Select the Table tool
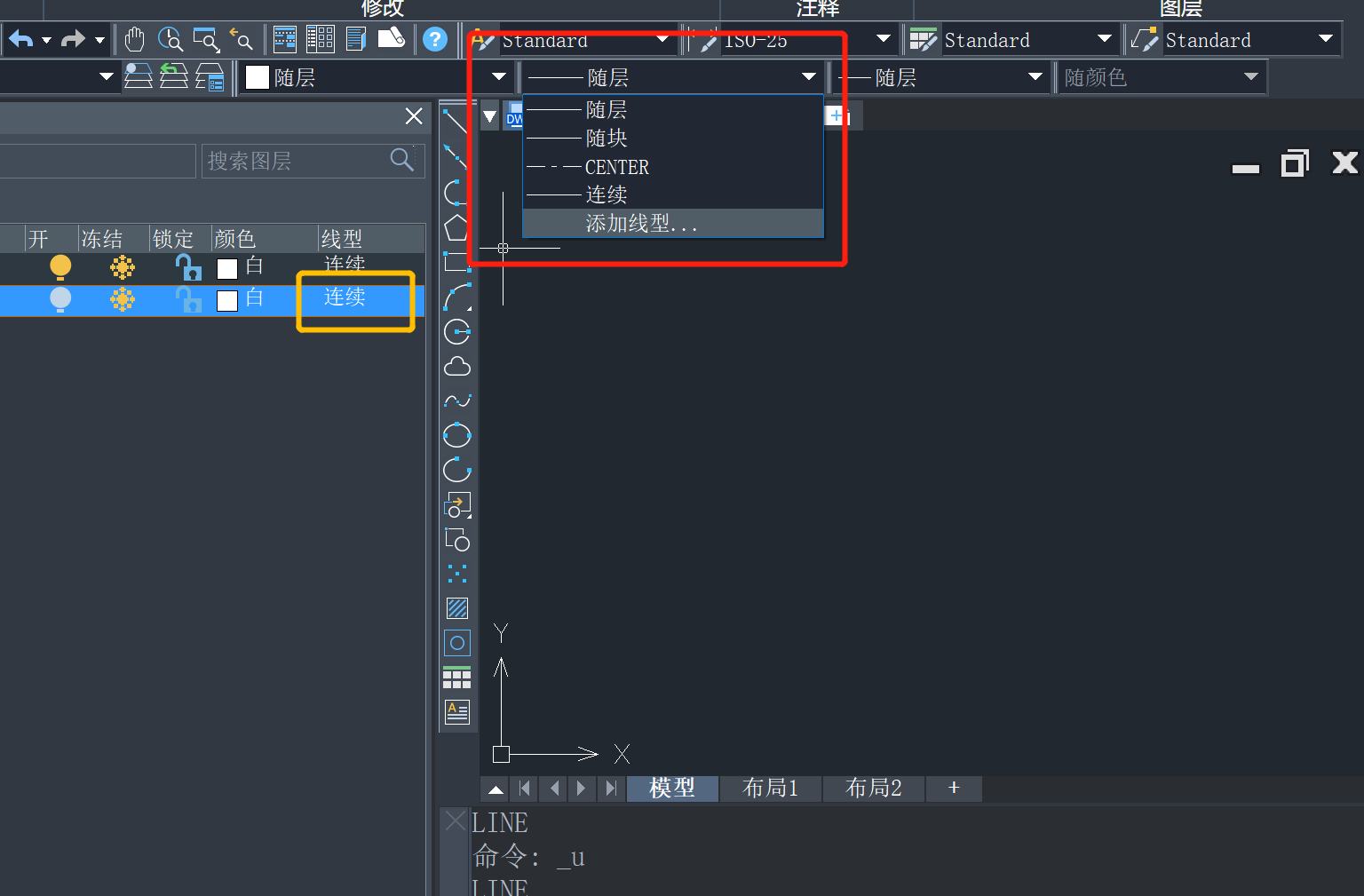 [457, 678]
